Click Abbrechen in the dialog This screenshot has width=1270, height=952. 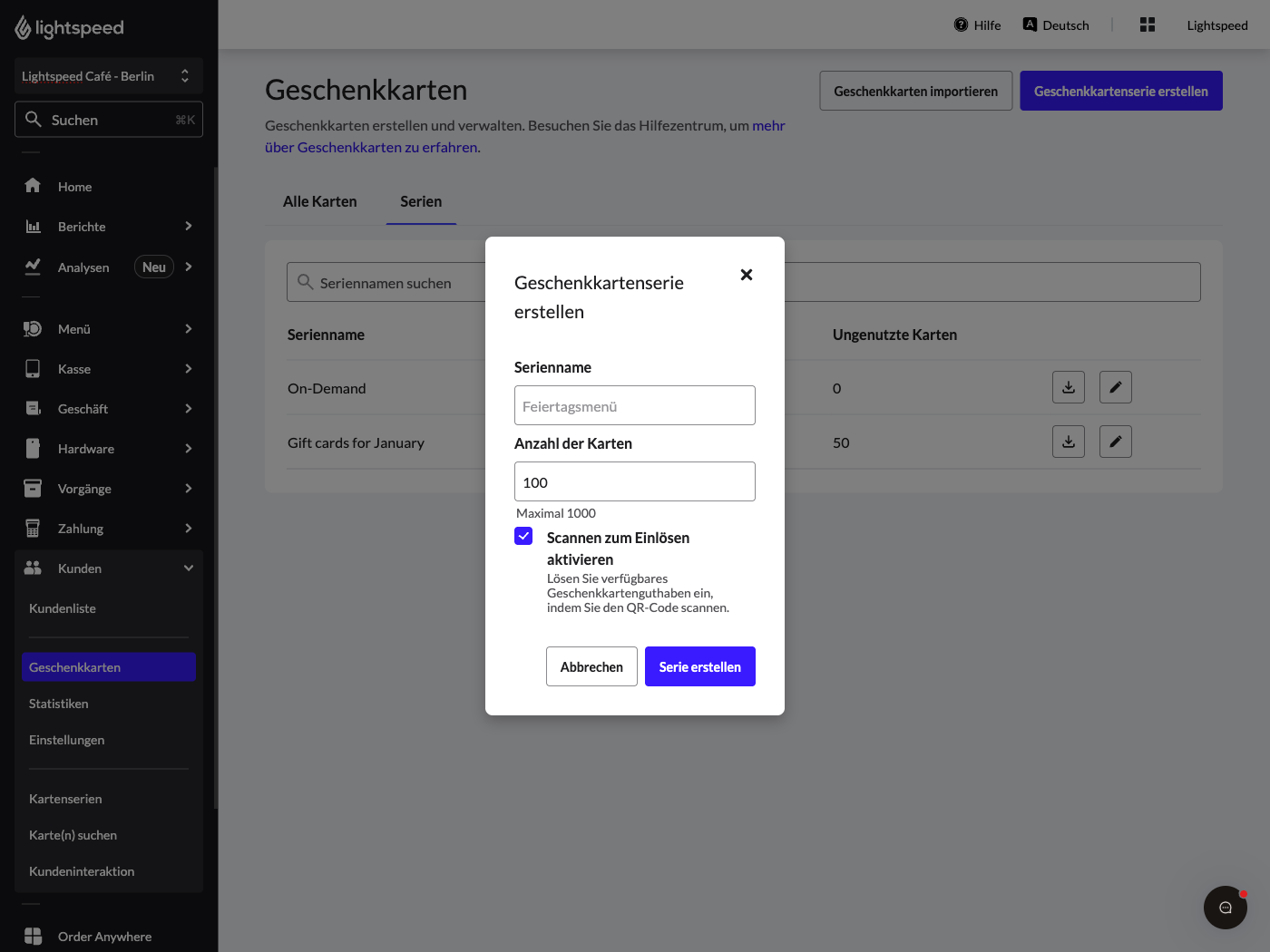[x=591, y=666]
